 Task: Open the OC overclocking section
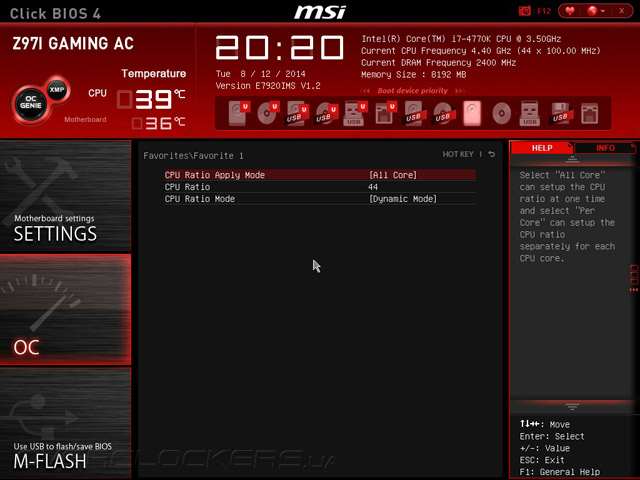click(x=65, y=309)
